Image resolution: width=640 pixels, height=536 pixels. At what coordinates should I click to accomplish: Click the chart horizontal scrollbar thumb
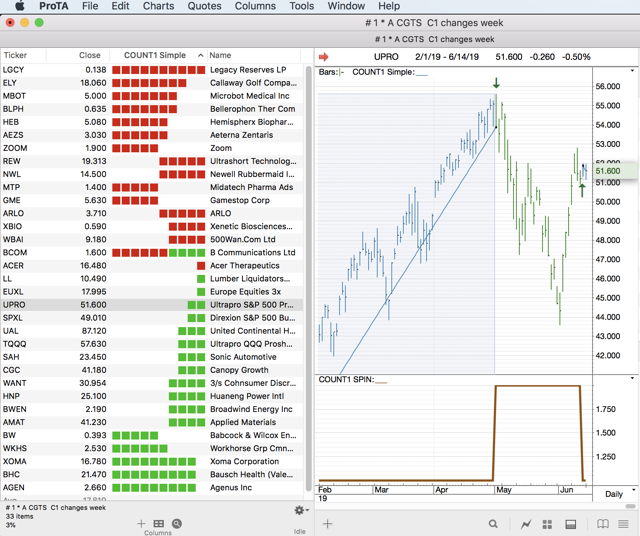(630, 506)
